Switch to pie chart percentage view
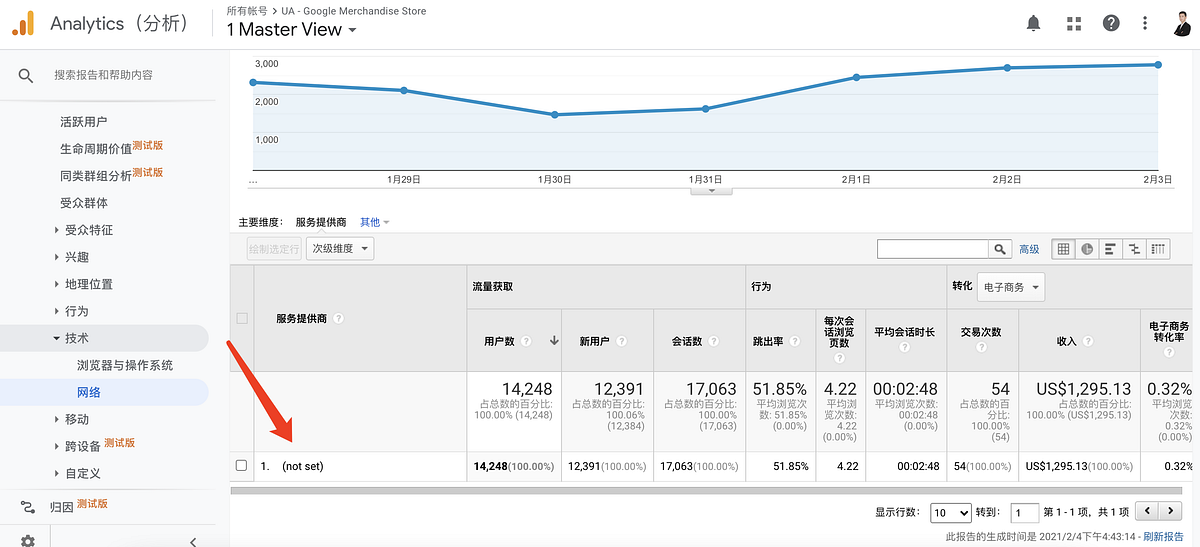This screenshot has width=1200, height=547. pos(1087,249)
